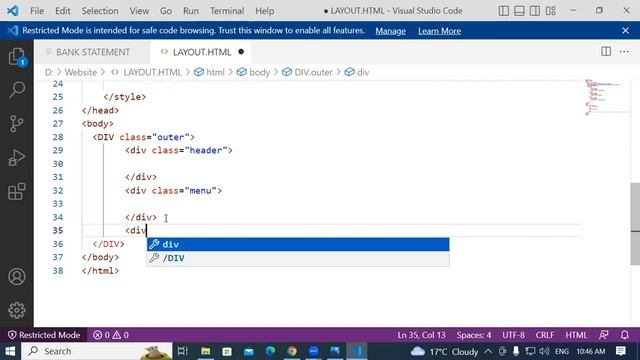Split the editor right
640x360 pixels.
pyautogui.click(x=606, y=51)
